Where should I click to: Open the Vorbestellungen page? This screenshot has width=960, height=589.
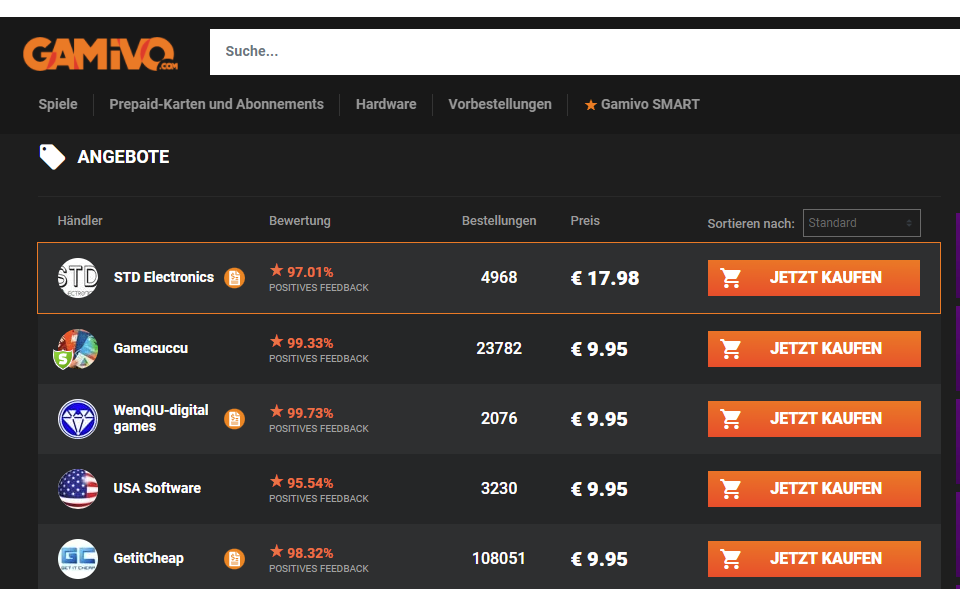(500, 104)
